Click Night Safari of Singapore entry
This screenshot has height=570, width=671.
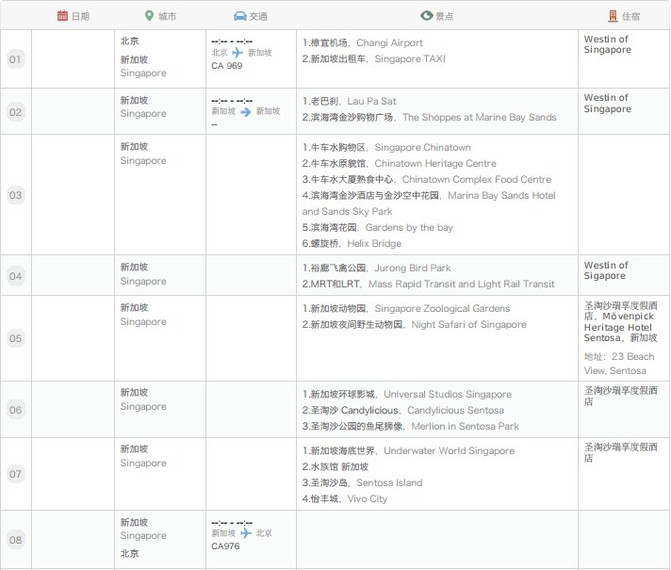414,324
